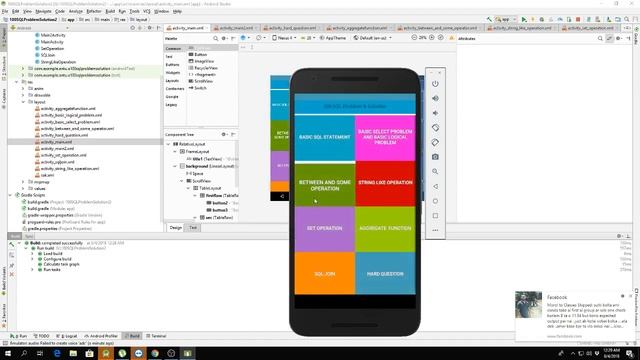Click the emulator volume down button

pyautogui.click(x=435, y=113)
